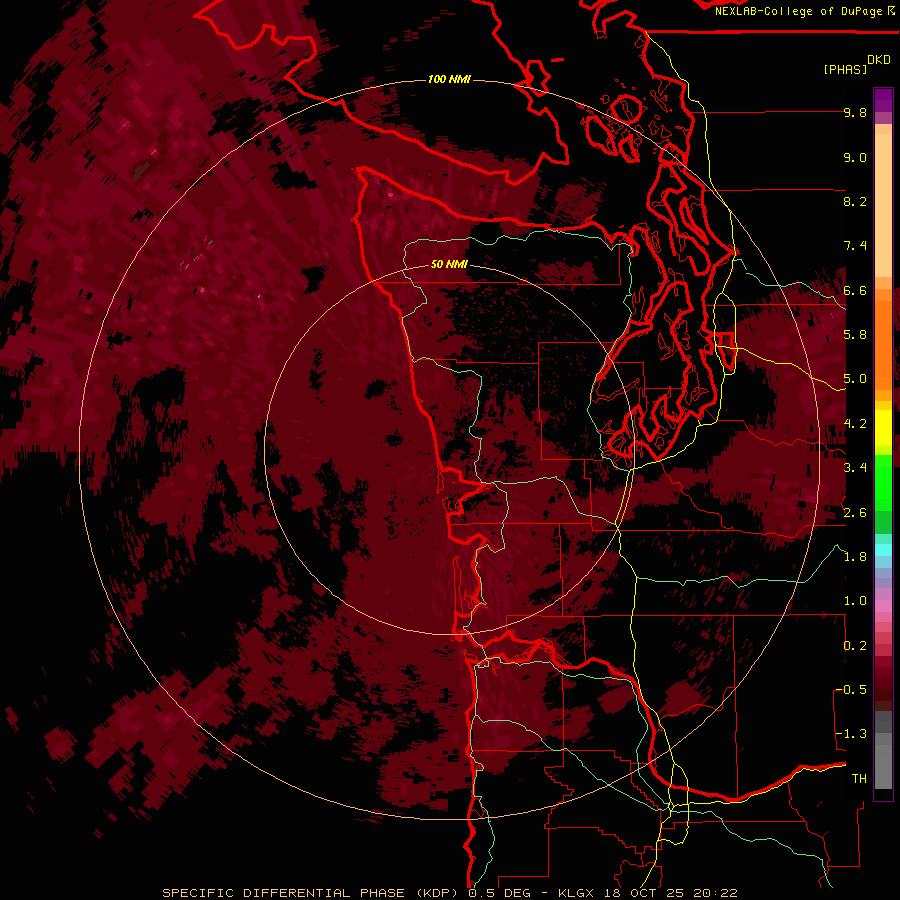900x900 pixels.
Task: Click the [PHAS] label near the colorbar
Action: tap(845, 69)
